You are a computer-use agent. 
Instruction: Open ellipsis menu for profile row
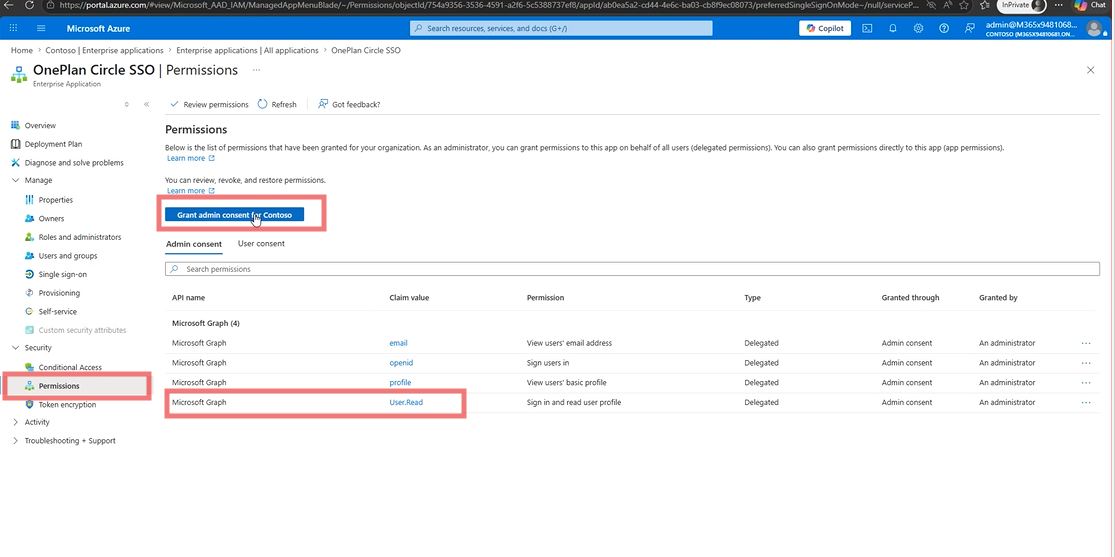(x=1086, y=383)
